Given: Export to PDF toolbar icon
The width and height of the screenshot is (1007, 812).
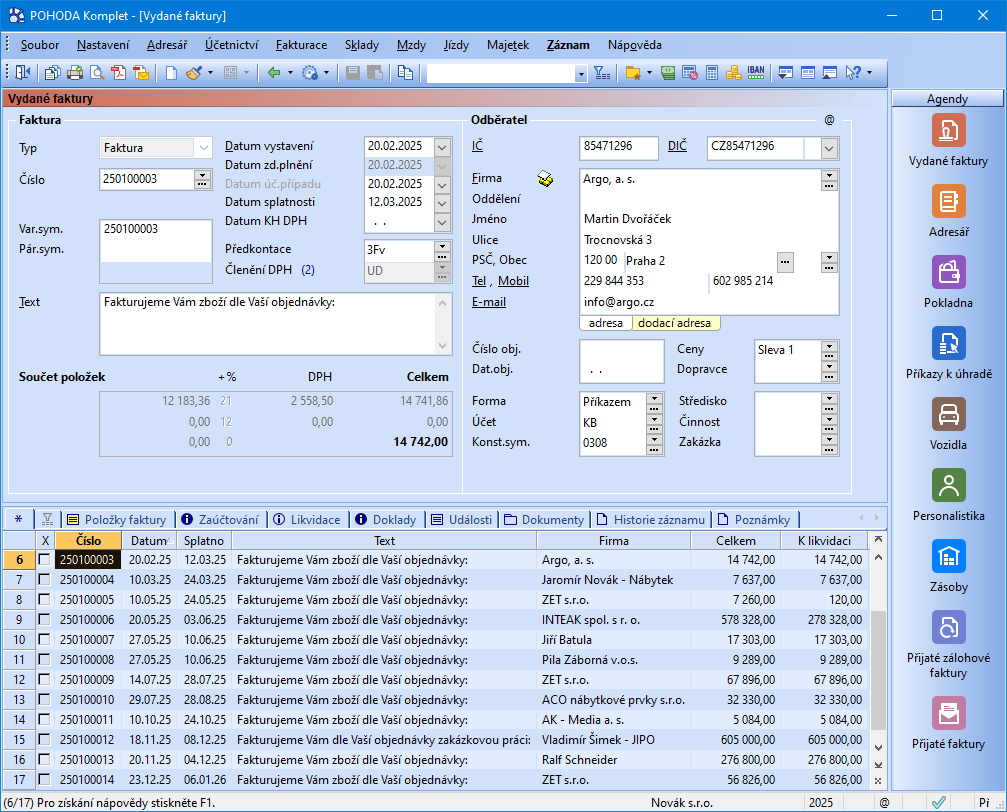Looking at the screenshot, I should click(x=119, y=73).
